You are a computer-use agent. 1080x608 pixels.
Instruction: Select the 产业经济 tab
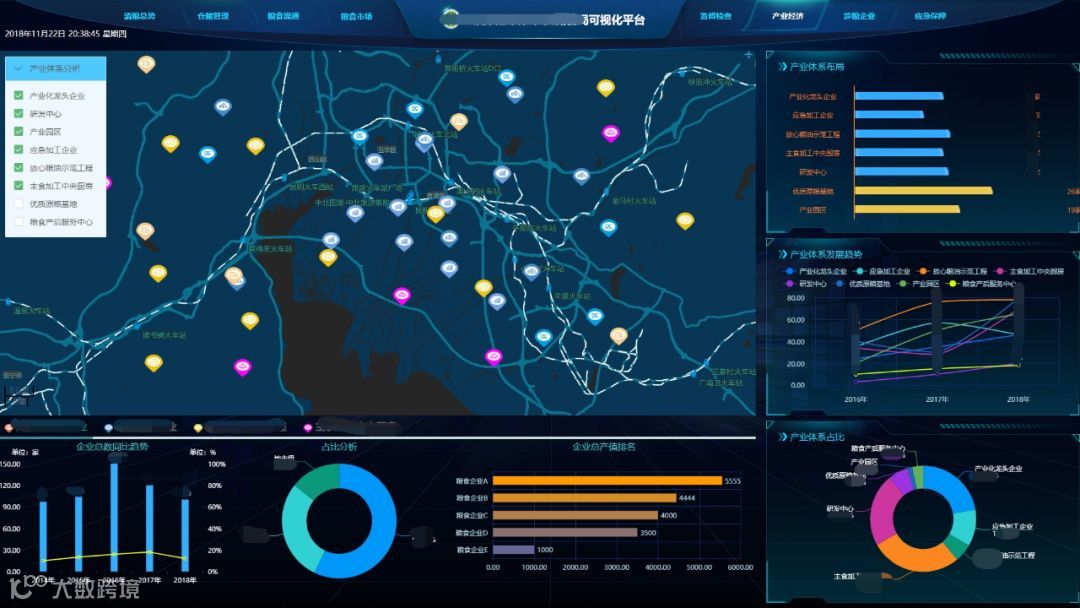tap(787, 16)
